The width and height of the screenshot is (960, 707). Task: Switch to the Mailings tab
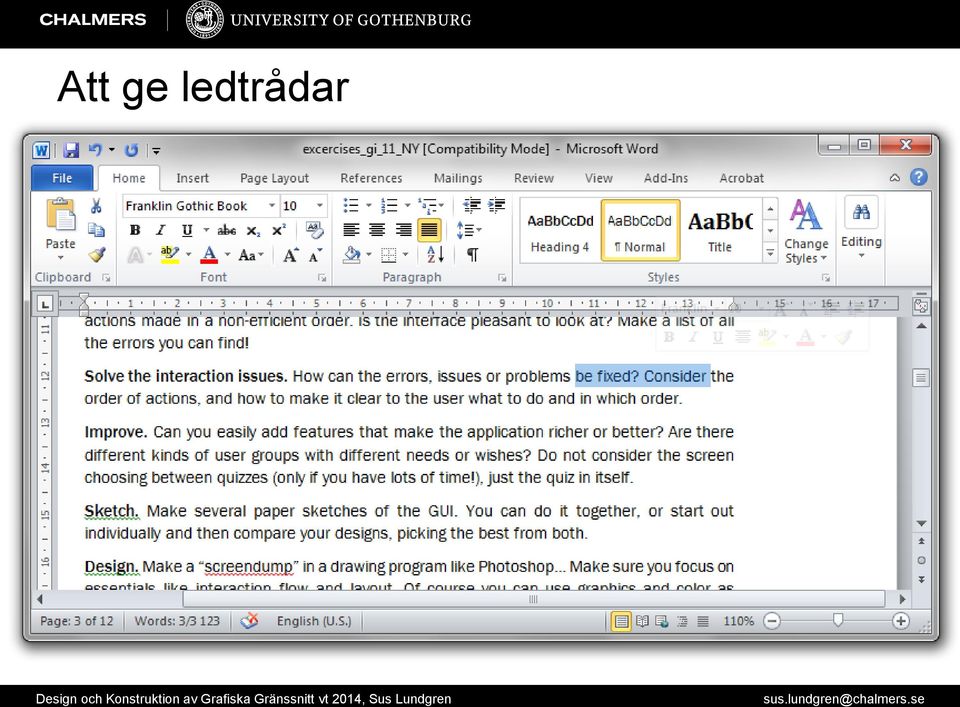pyautogui.click(x=458, y=178)
